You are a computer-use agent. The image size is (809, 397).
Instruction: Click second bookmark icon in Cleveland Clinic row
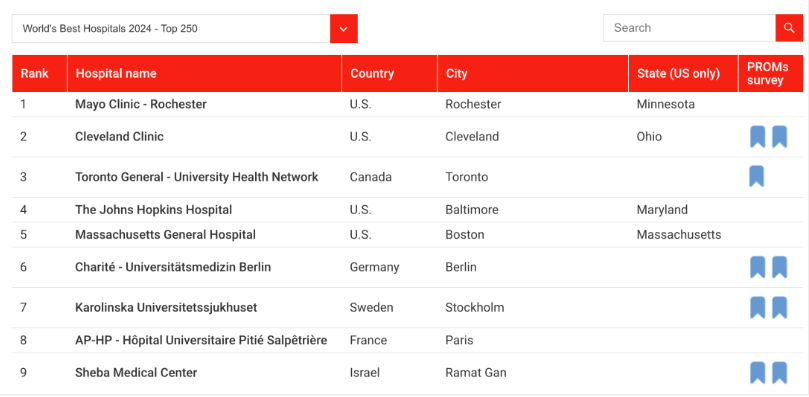780,137
